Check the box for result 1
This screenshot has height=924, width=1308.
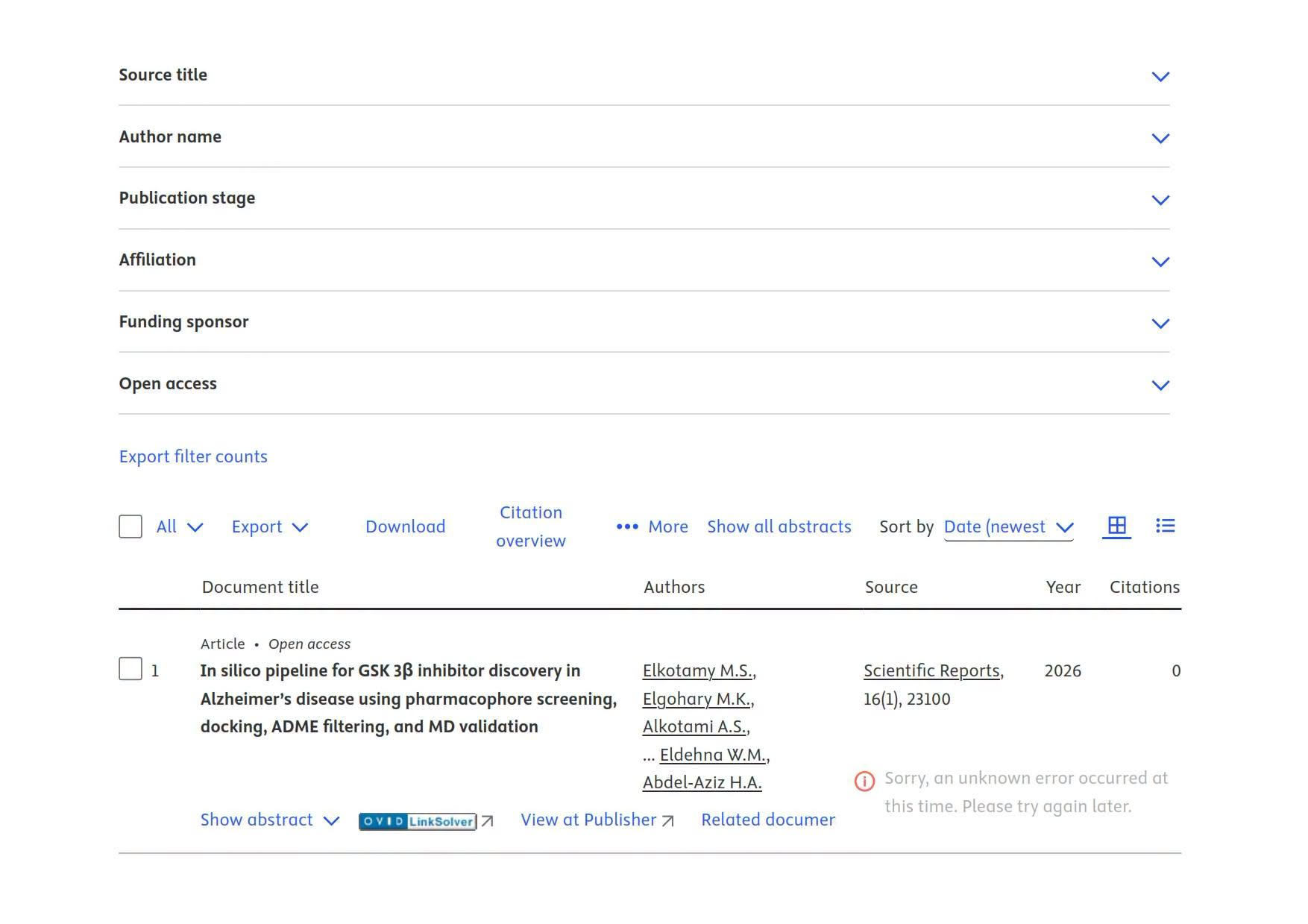(131, 669)
